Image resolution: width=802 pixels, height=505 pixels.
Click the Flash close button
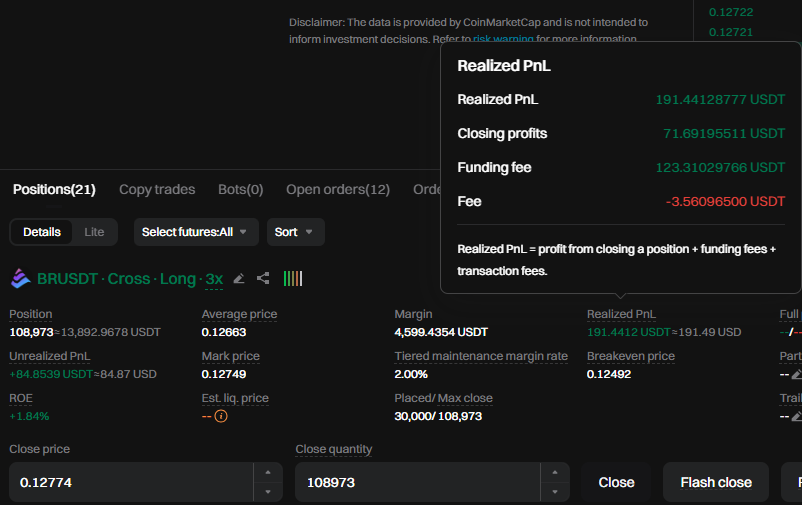pos(716,482)
